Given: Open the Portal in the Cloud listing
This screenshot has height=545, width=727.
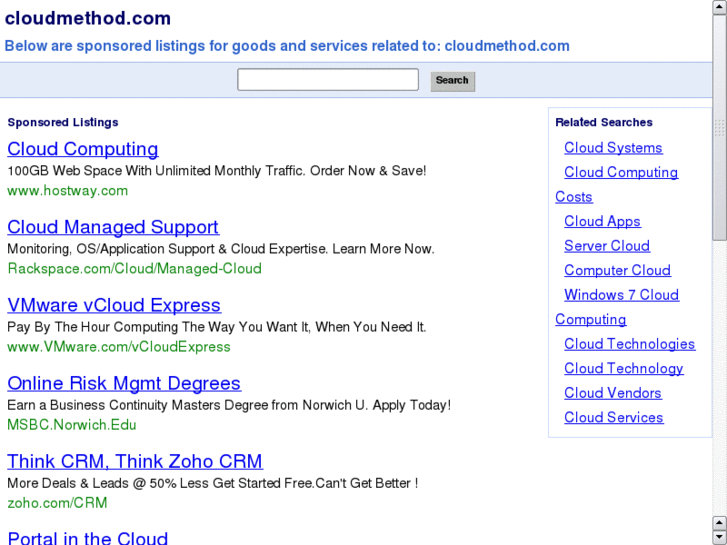Looking at the screenshot, I should click(x=88, y=537).
